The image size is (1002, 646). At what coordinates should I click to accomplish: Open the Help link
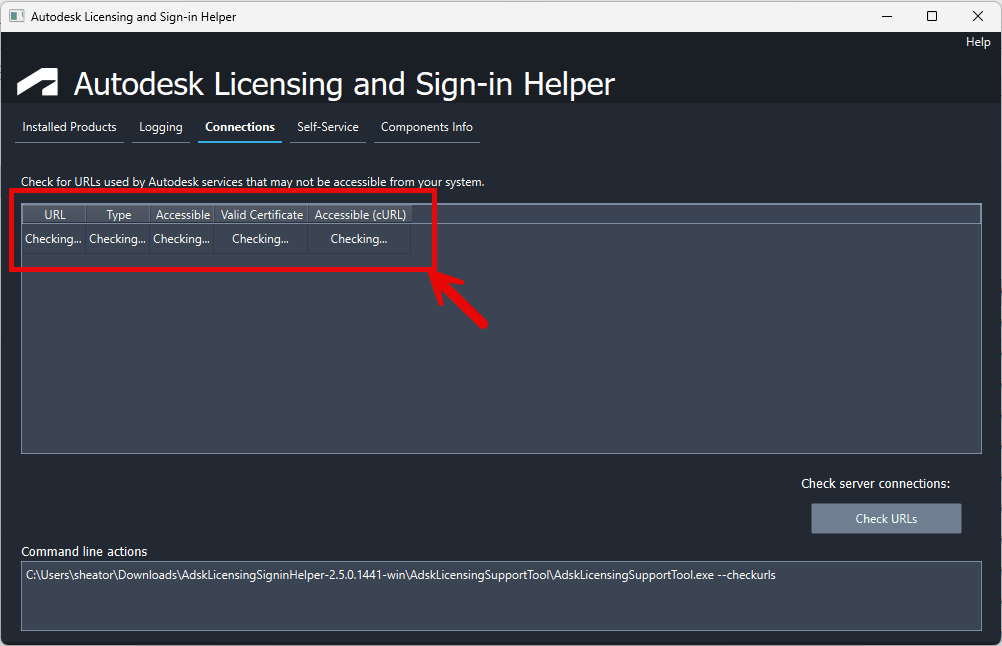978,42
